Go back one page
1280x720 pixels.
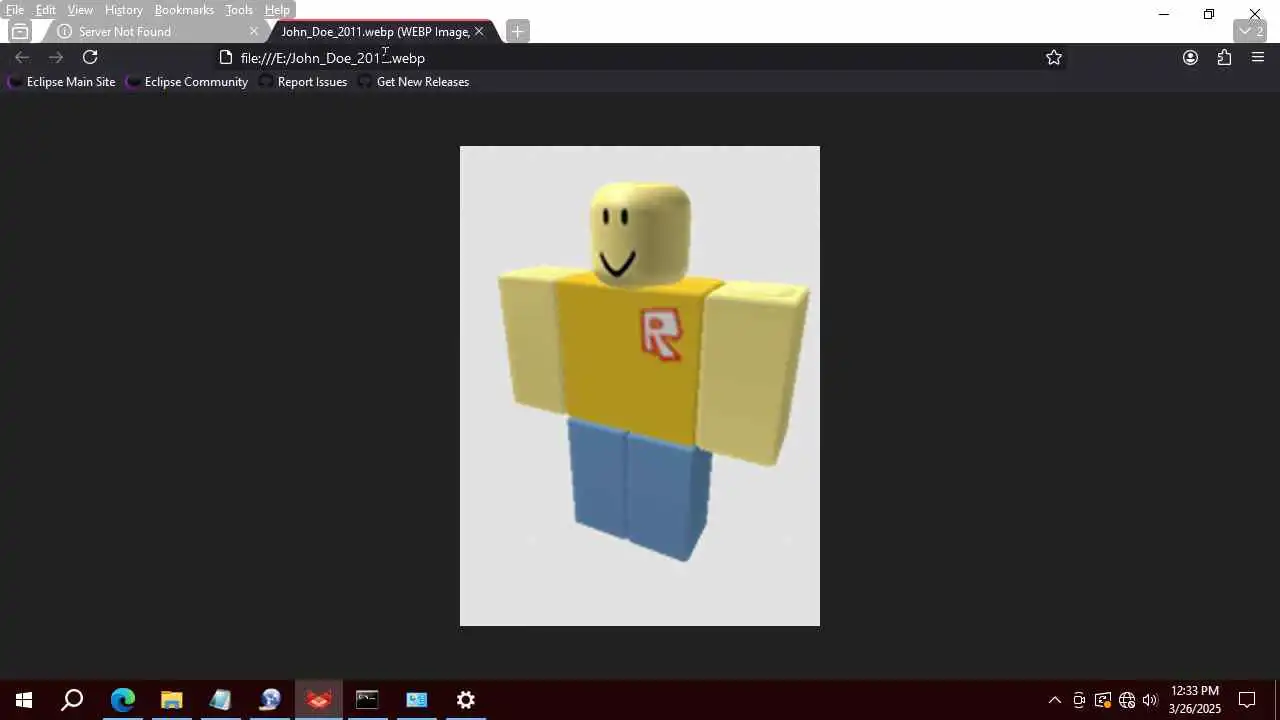(22, 58)
